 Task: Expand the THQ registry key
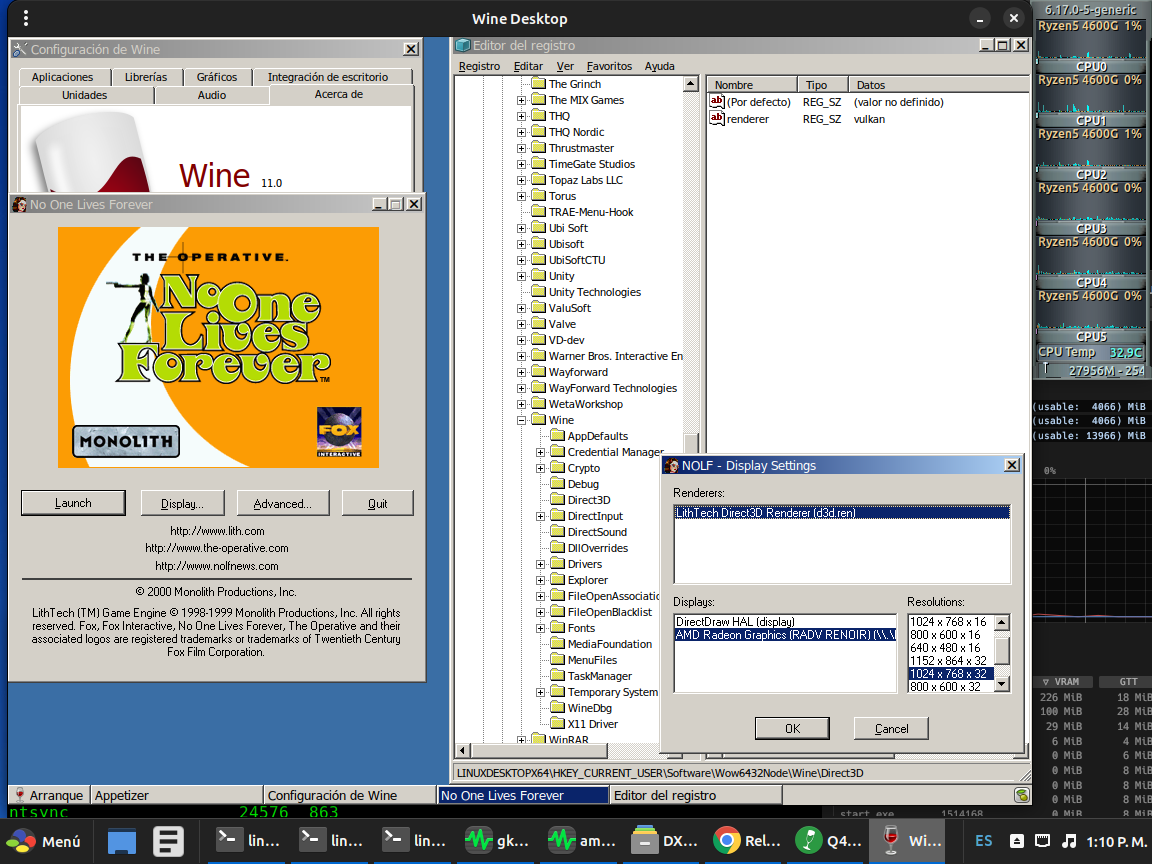521,116
